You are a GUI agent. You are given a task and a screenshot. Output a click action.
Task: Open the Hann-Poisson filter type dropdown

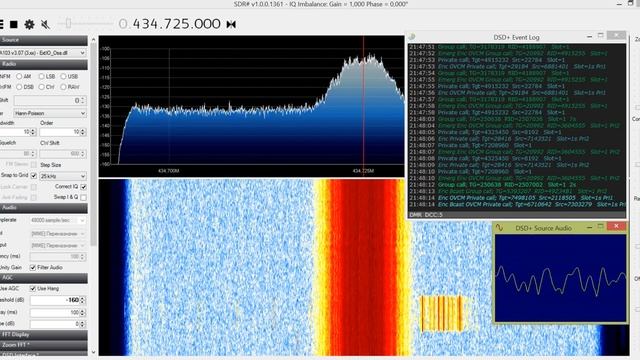(50, 113)
